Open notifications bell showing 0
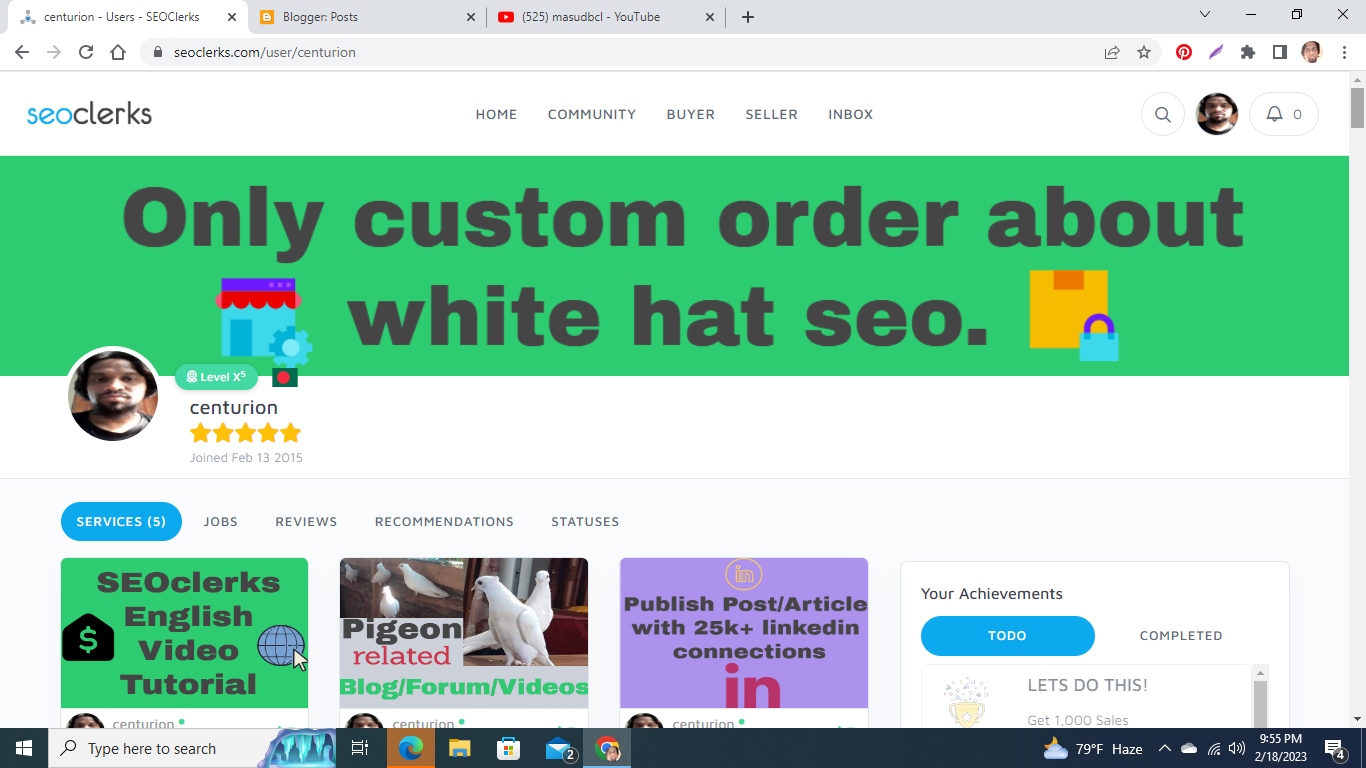 pyautogui.click(x=1284, y=114)
